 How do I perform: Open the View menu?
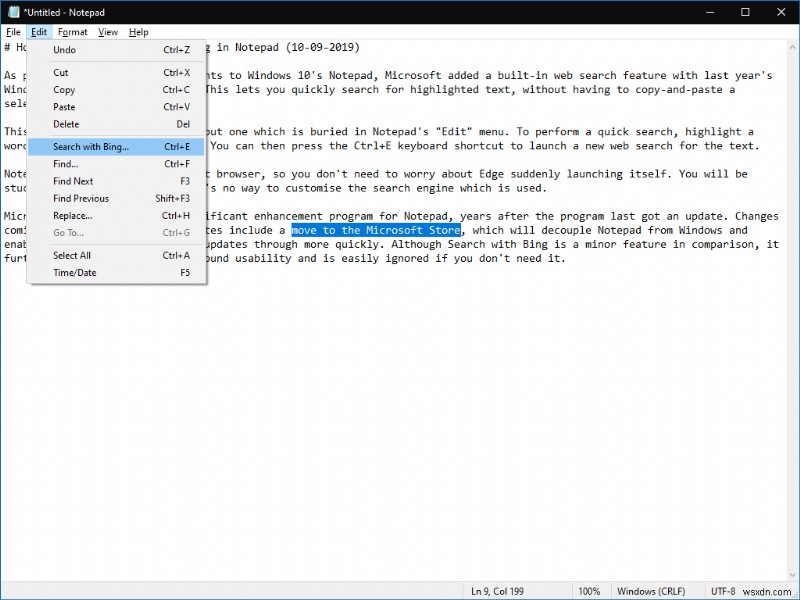[x=107, y=31]
